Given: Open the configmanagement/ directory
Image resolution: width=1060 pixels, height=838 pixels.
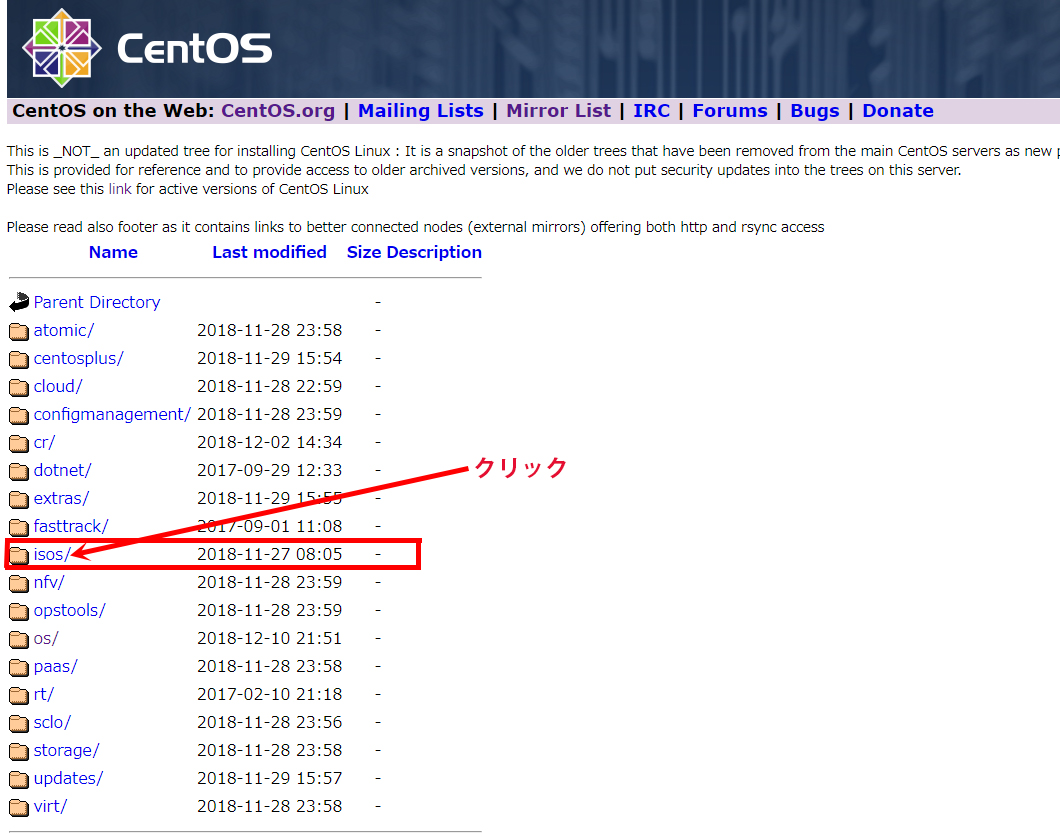Looking at the screenshot, I should (112, 414).
